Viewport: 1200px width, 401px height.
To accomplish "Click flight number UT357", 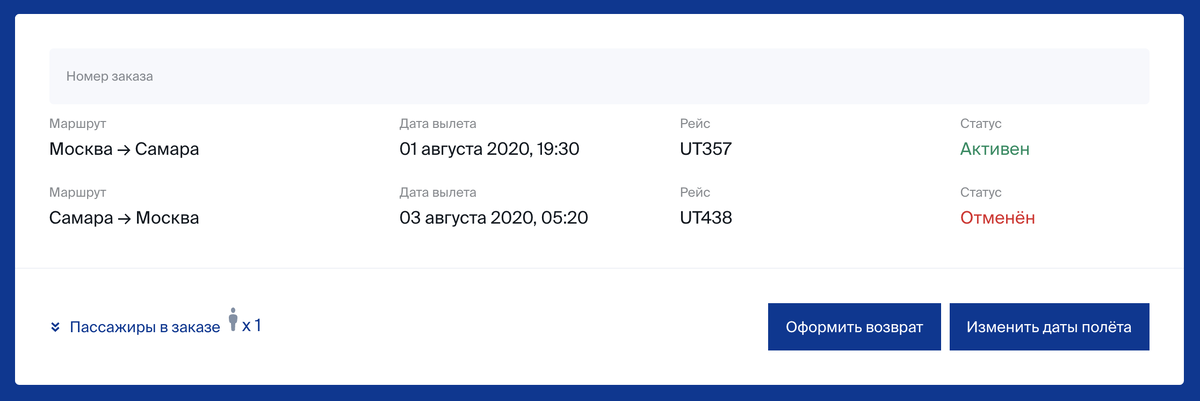I will tap(705, 150).
